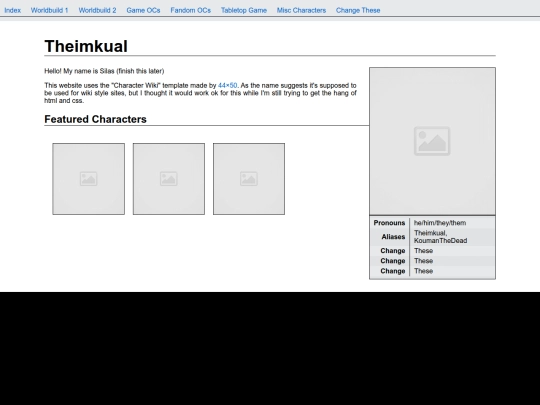Screen dimensions: 540x405
Task: Open the Index nav link
Action: pos(12,10)
